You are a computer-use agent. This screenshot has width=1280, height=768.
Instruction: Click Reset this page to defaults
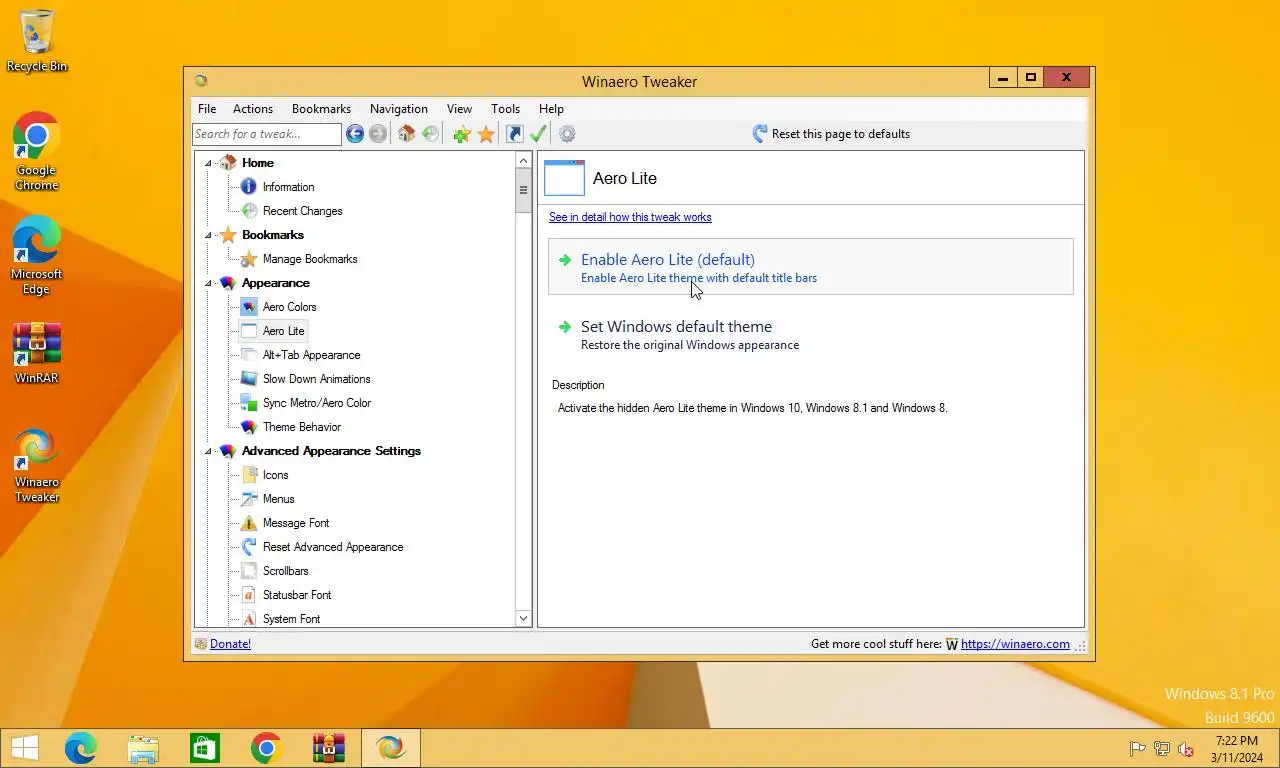pos(831,134)
